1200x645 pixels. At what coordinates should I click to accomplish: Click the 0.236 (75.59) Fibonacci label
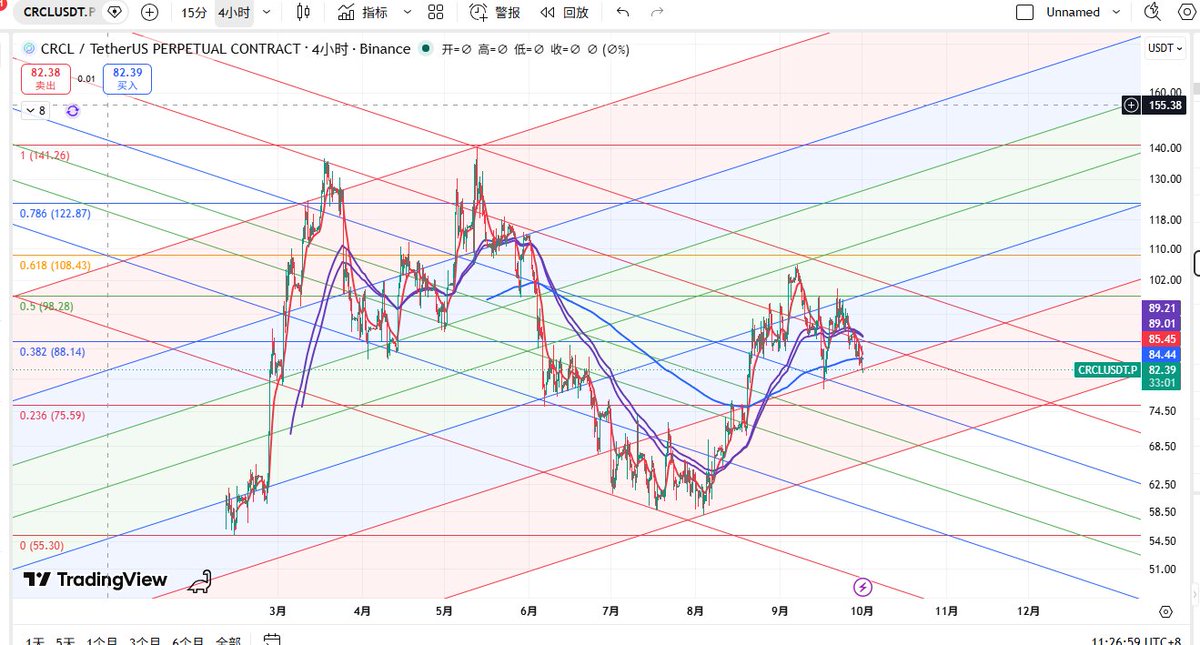click(x=52, y=415)
